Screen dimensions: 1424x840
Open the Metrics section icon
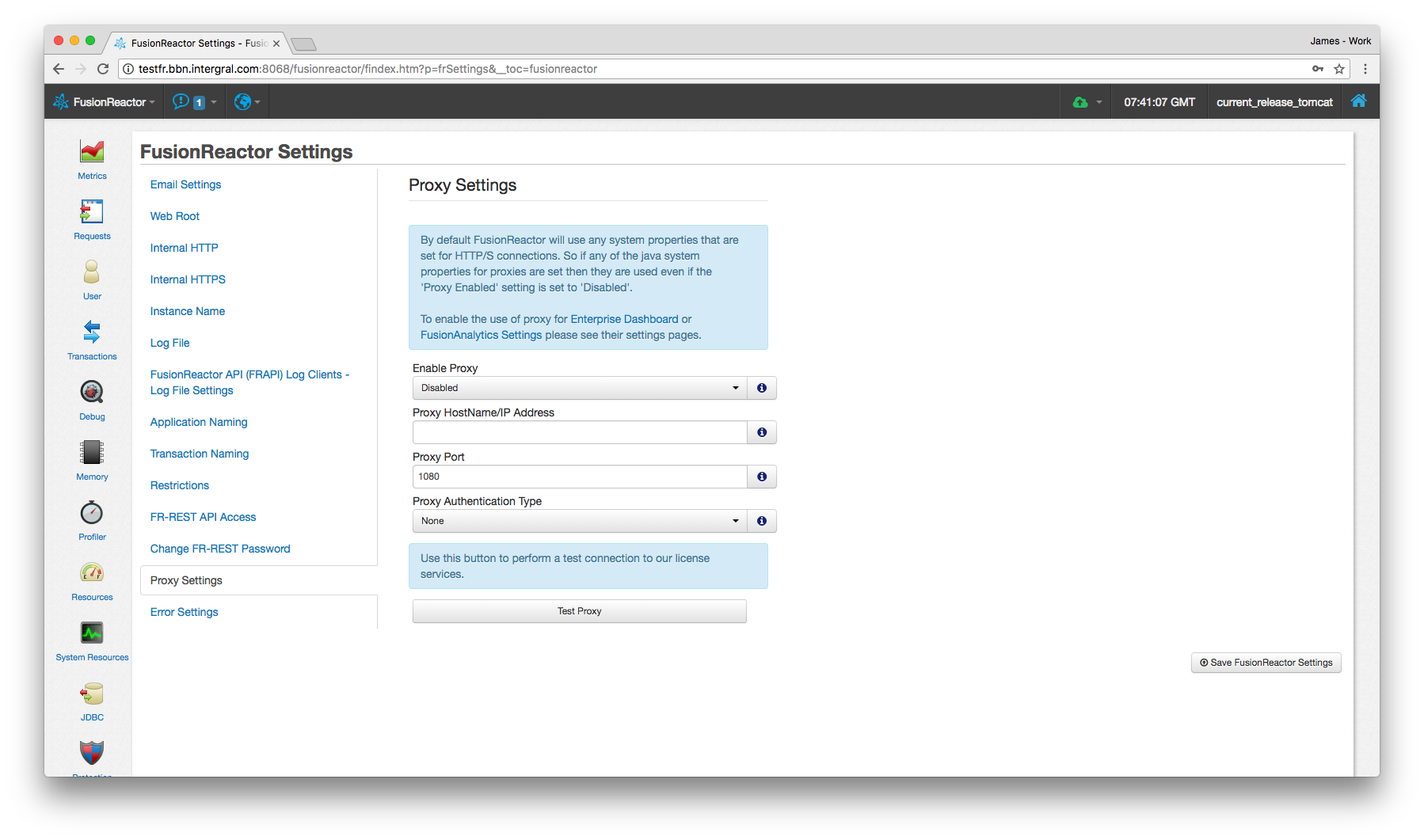[x=92, y=151]
